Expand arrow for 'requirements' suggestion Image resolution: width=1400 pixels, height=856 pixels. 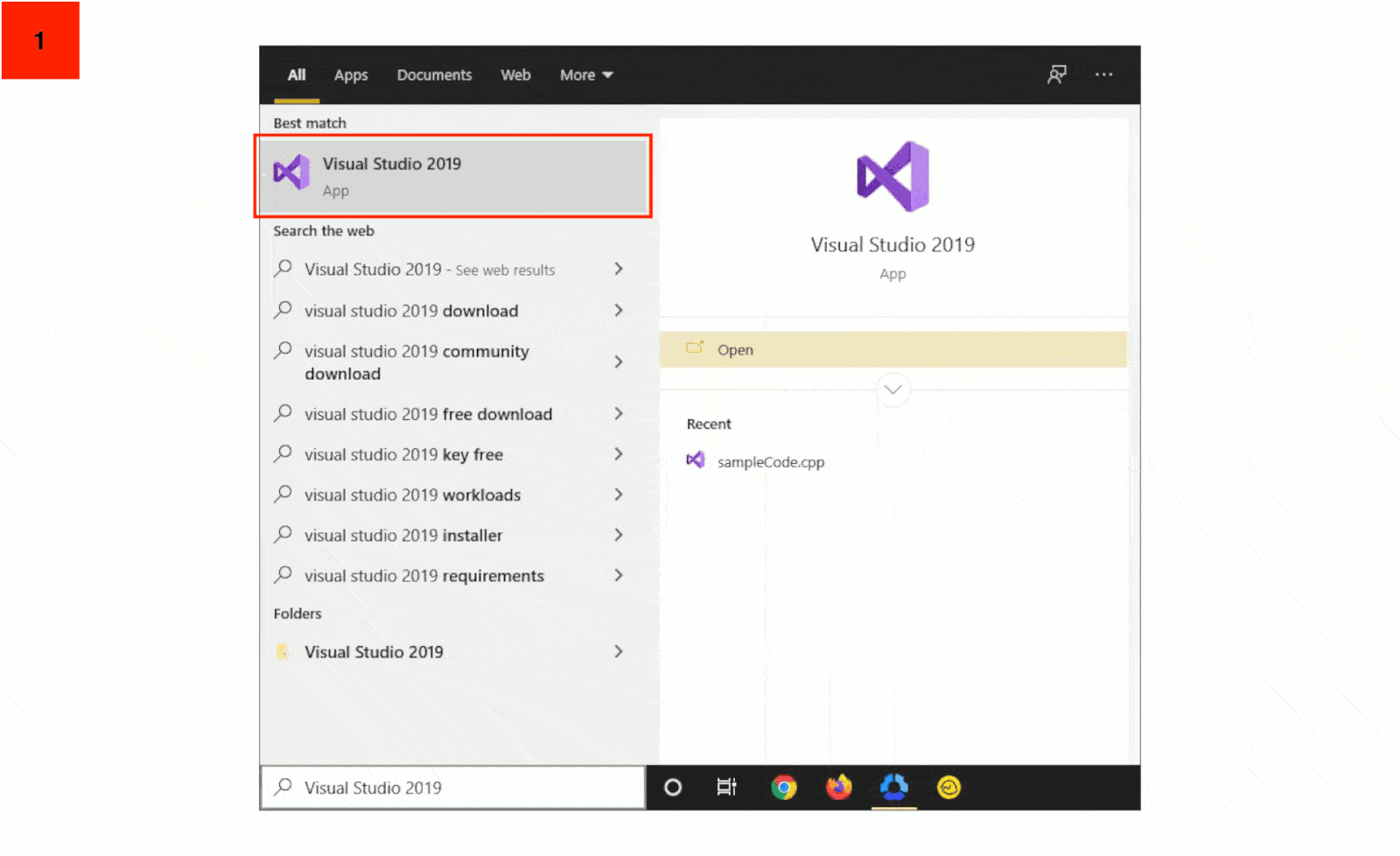click(x=619, y=575)
